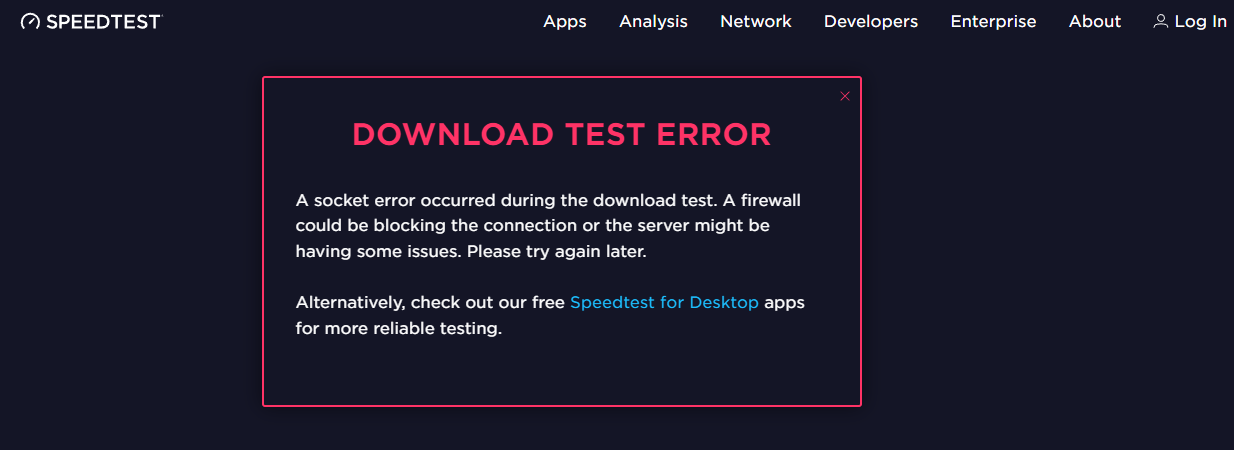Click the 'Alternatively, check out our free' text
Screen dimensions: 1234x450
point(431,302)
